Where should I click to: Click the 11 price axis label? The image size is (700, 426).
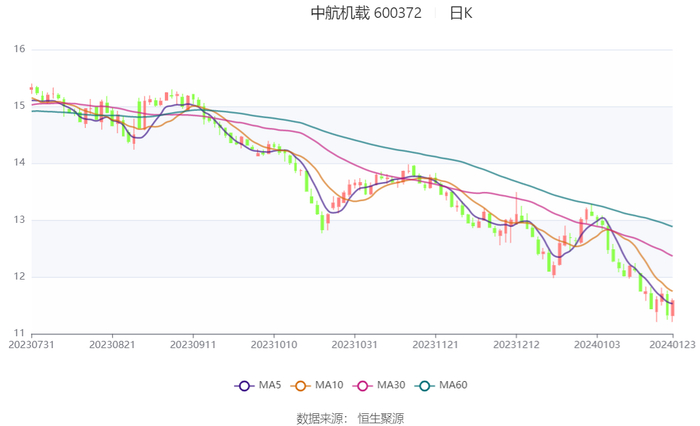coord(19,333)
